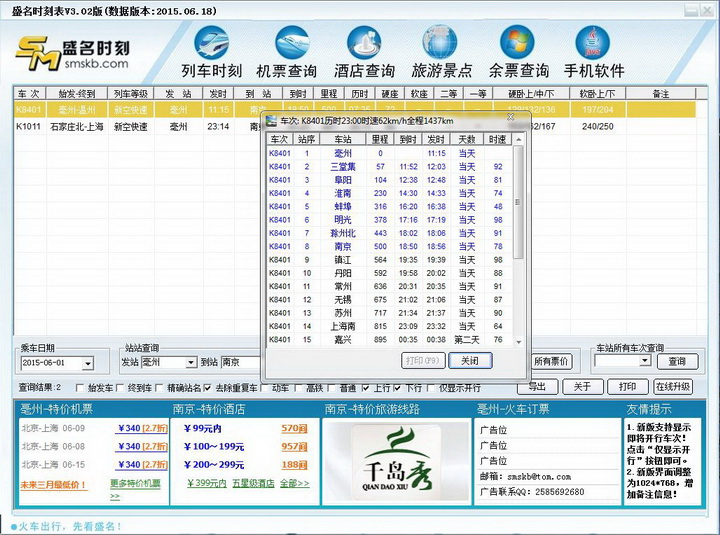Expand the 发站 station dropdown
Image resolution: width=720 pixels, height=535 pixels.
[191, 362]
